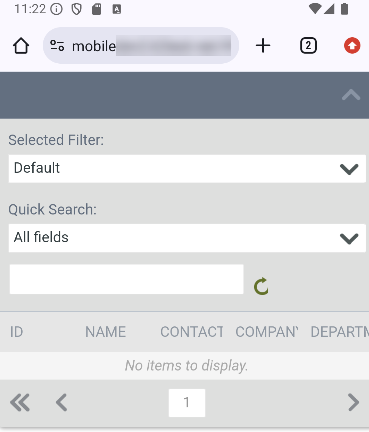
Task: Sort by the DEPARTMENT column header
Action: (340, 332)
